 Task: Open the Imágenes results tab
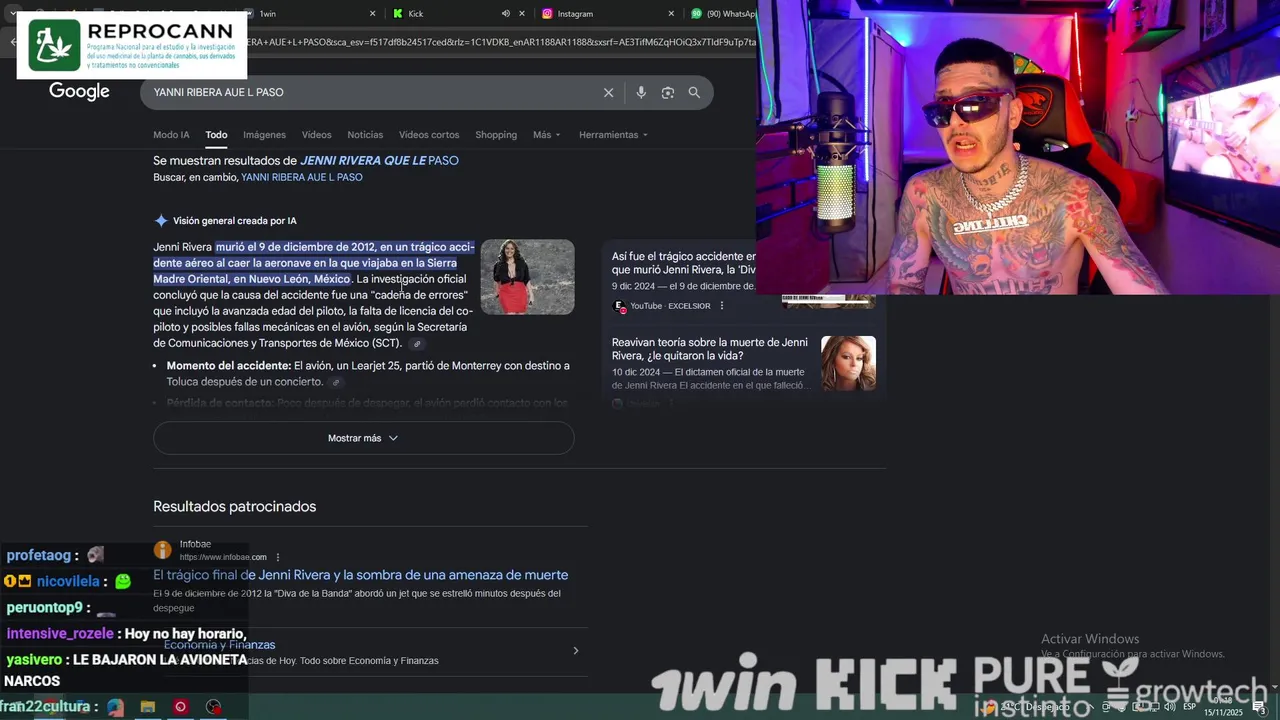[x=264, y=135]
